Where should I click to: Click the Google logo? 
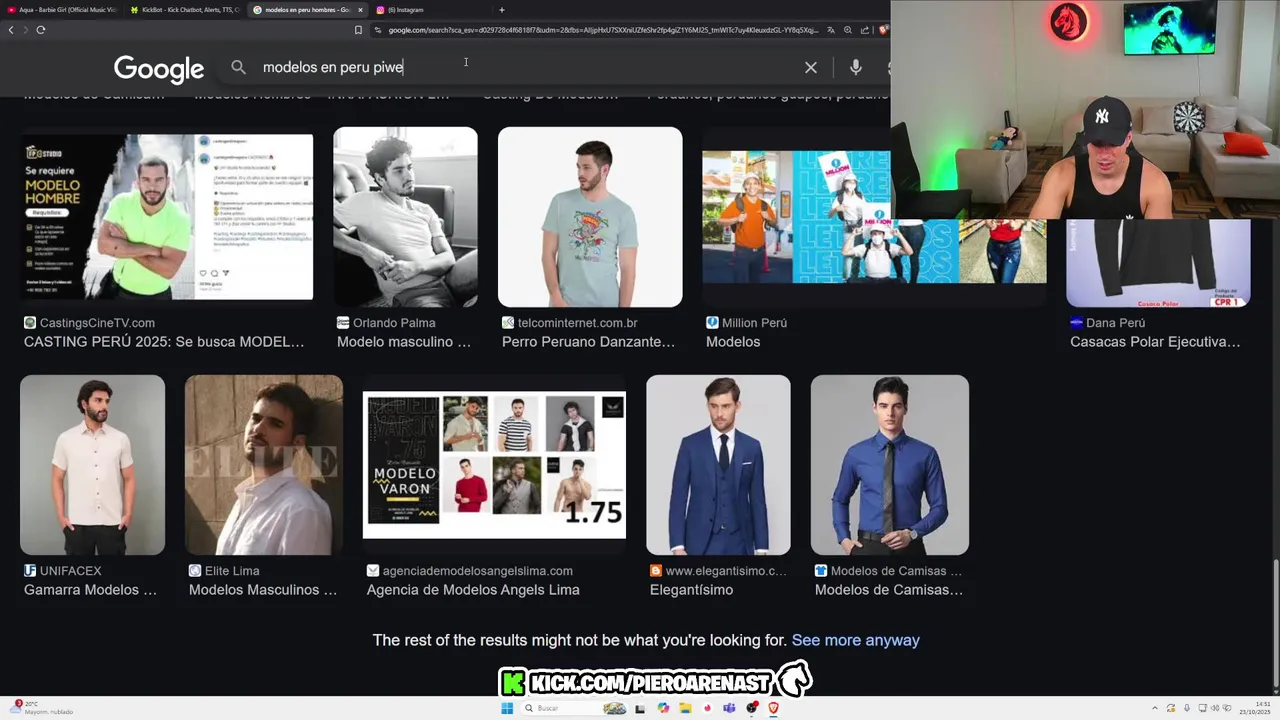[x=158, y=68]
